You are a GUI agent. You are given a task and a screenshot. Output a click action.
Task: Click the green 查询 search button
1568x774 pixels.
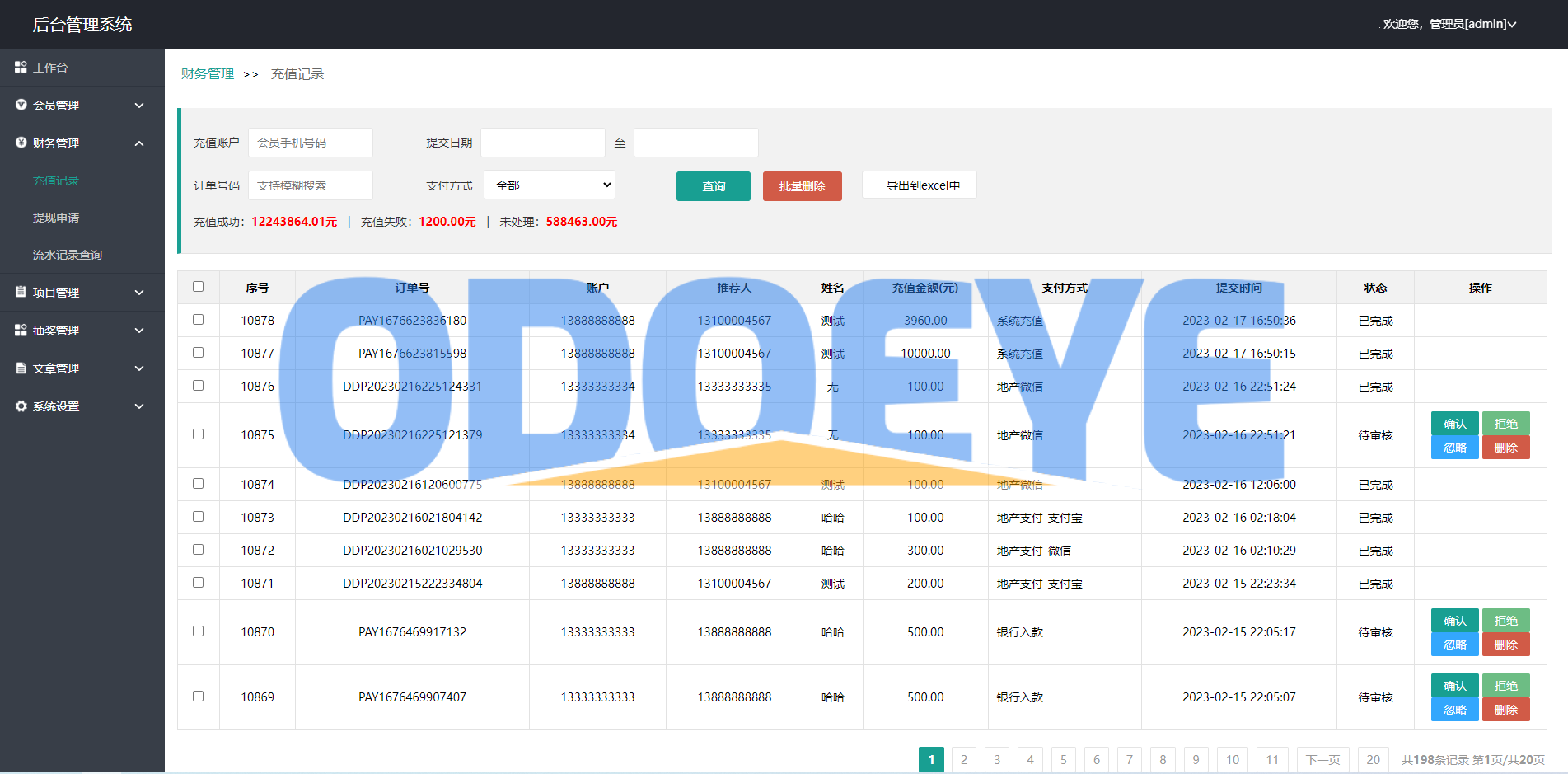pos(713,186)
